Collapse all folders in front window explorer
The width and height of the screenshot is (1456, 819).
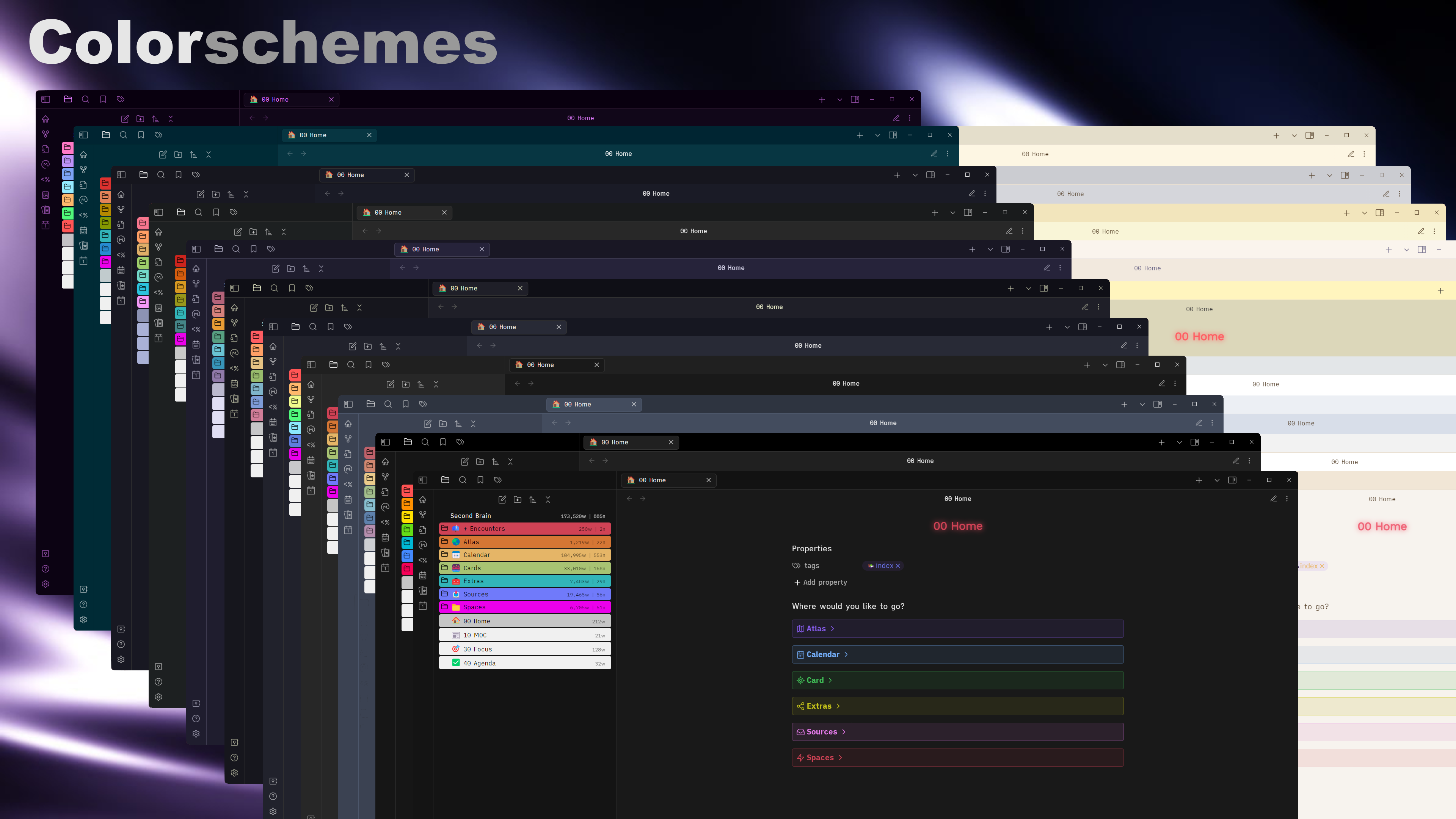pos(548,500)
